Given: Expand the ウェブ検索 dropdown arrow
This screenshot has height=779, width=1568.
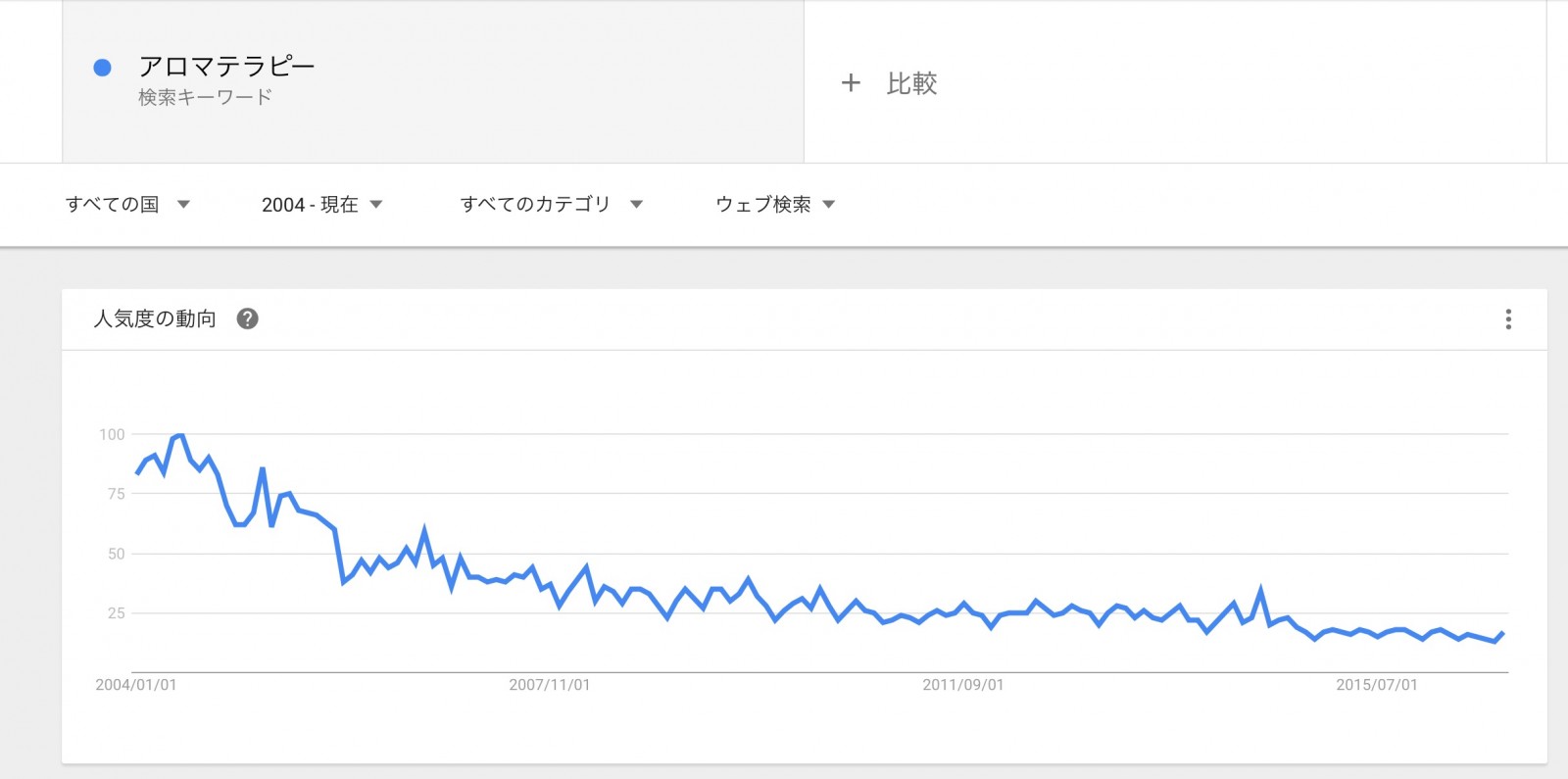Looking at the screenshot, I should [829, 205].
